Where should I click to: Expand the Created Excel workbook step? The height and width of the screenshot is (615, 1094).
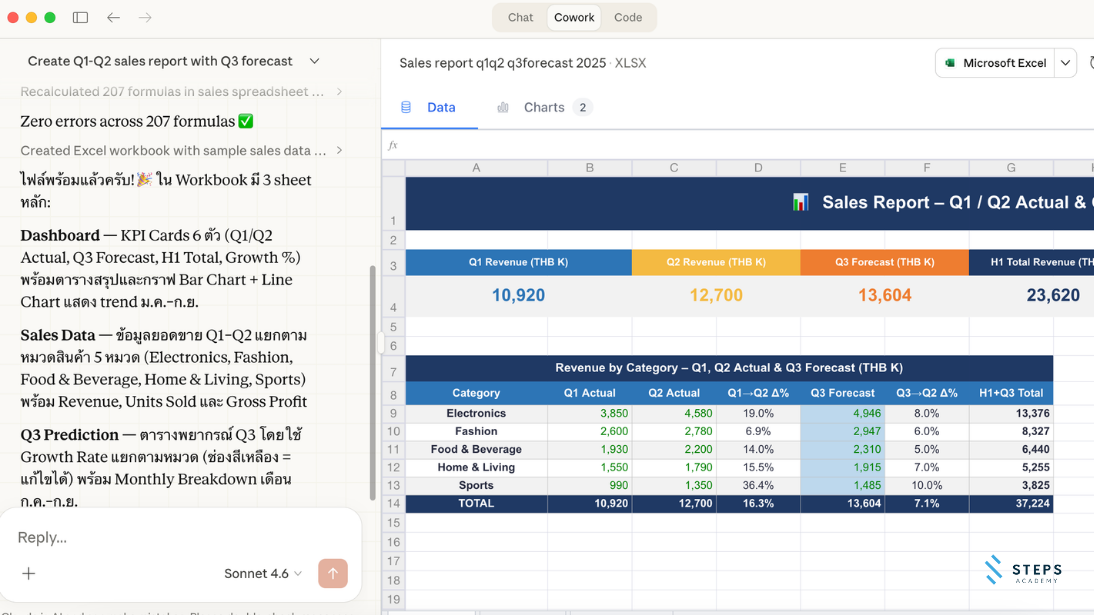(x=339, y=151)
